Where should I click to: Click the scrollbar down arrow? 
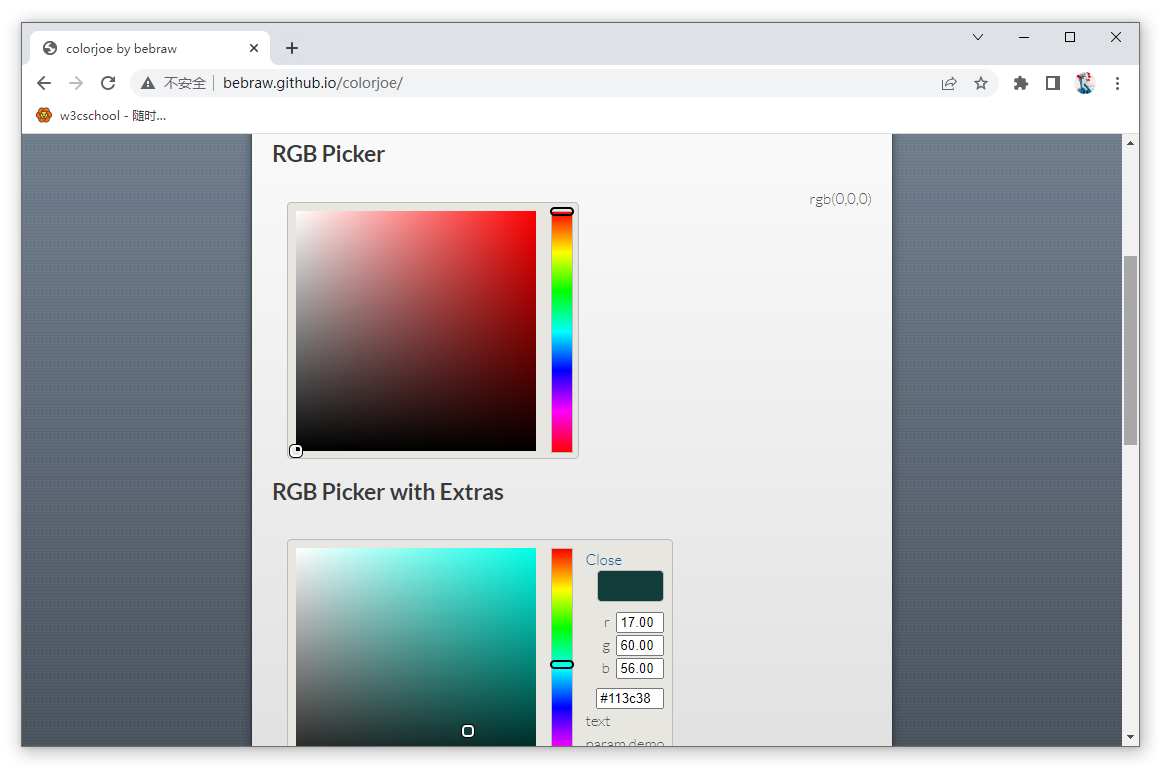1130,737
